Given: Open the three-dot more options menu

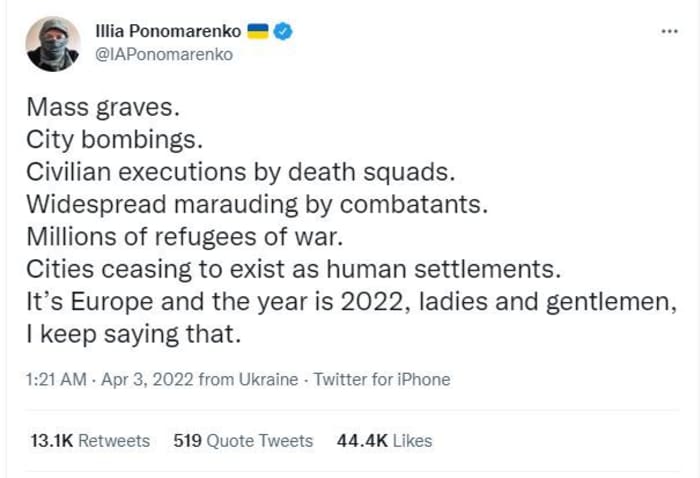Looking at the screenshot, I should (670, 31).
